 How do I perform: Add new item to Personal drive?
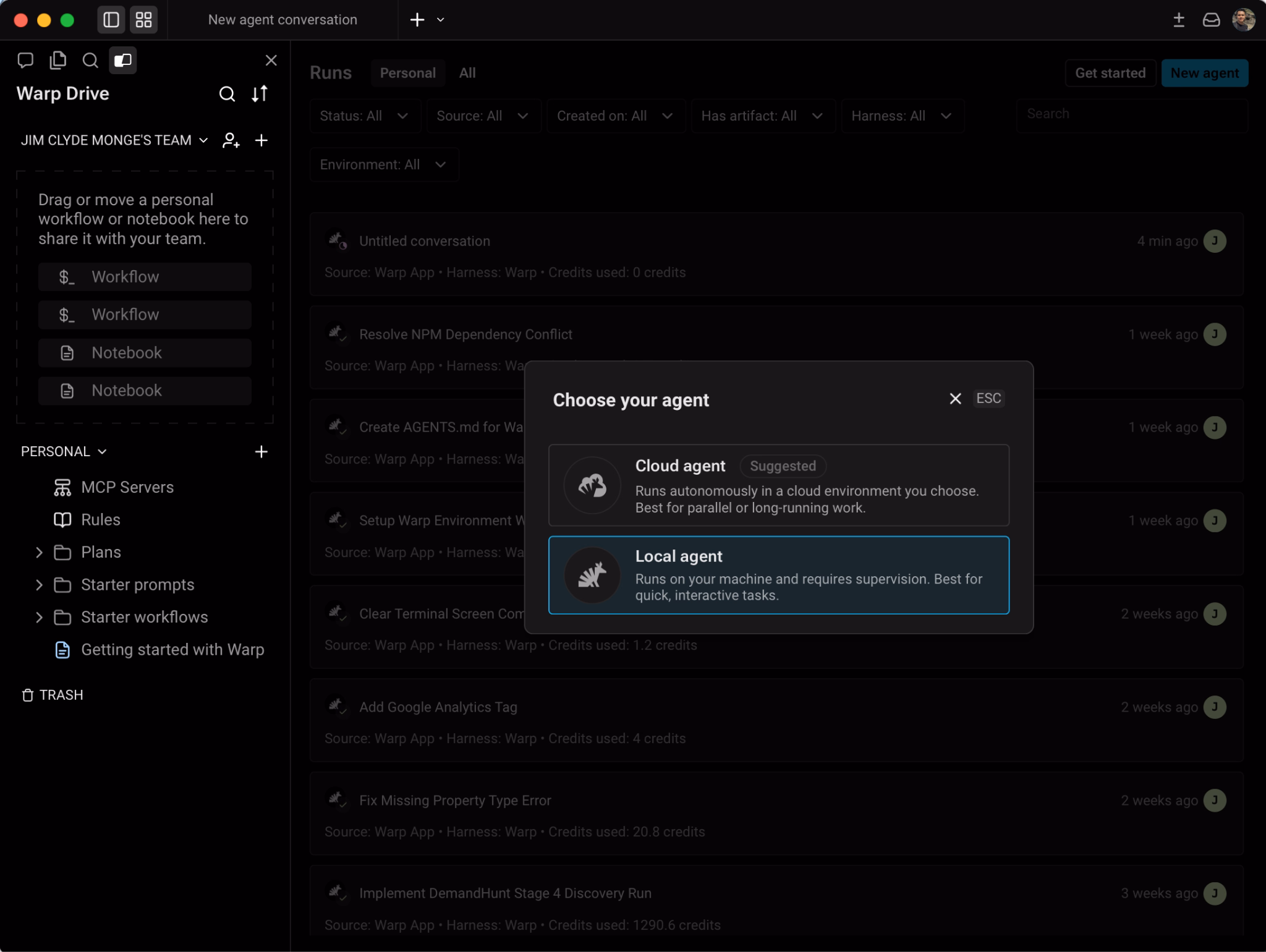coord(261,452)
